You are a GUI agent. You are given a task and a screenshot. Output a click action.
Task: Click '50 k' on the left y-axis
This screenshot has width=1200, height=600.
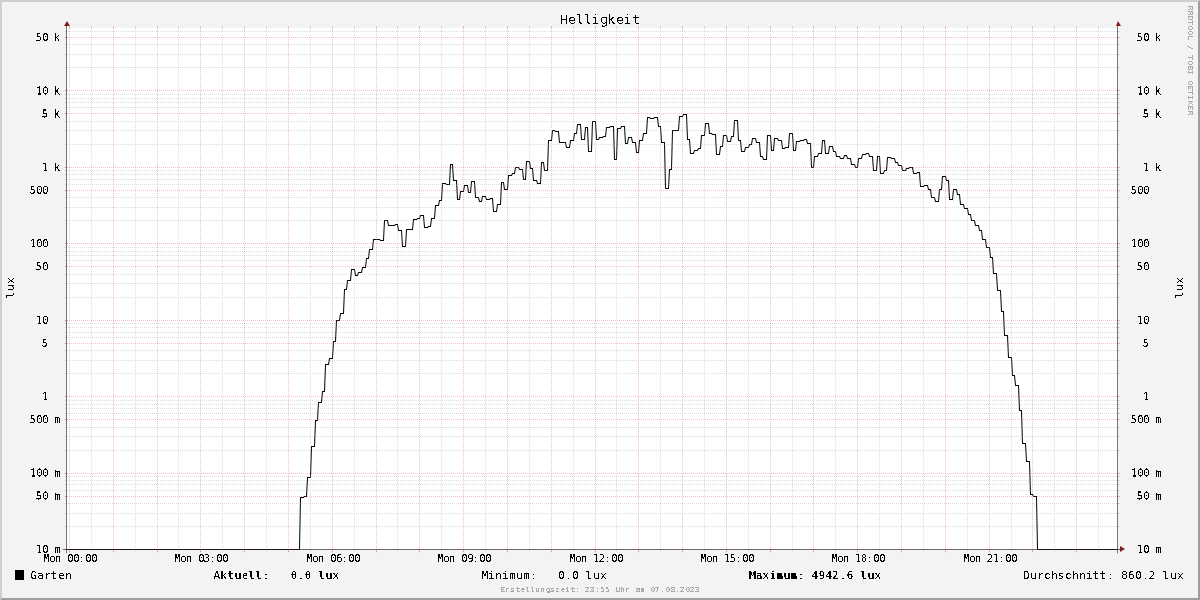46,37
